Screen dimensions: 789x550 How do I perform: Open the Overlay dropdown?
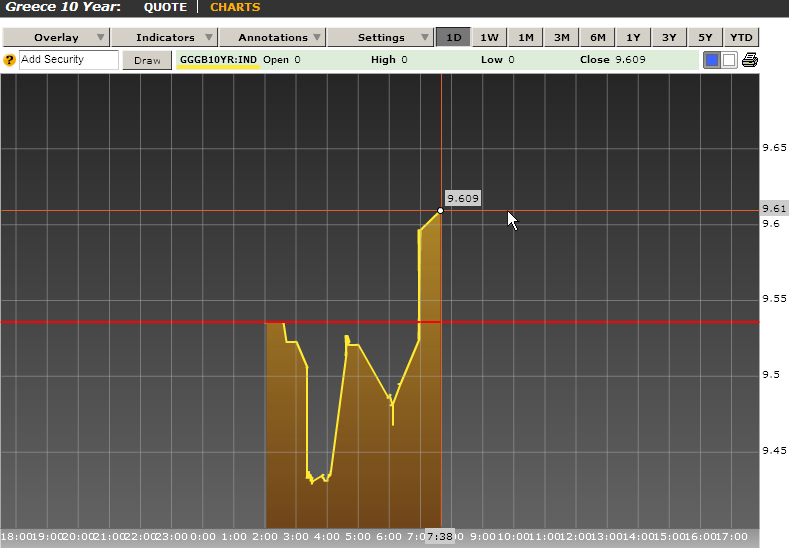pos(56,37)
